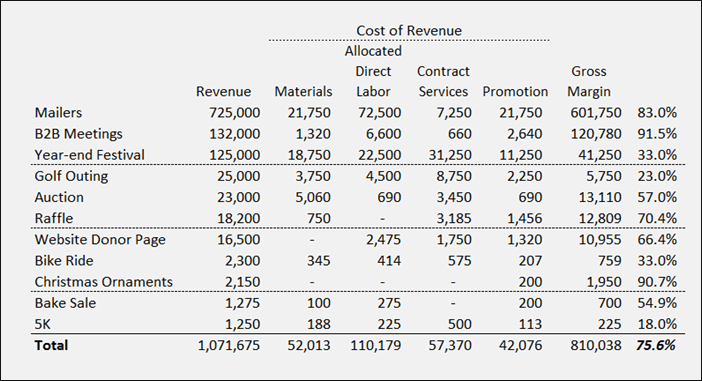Select Bike Ride revenue 2,300
Image resolution: width=702 pixels, height=381 pixels.
point(242,261)
